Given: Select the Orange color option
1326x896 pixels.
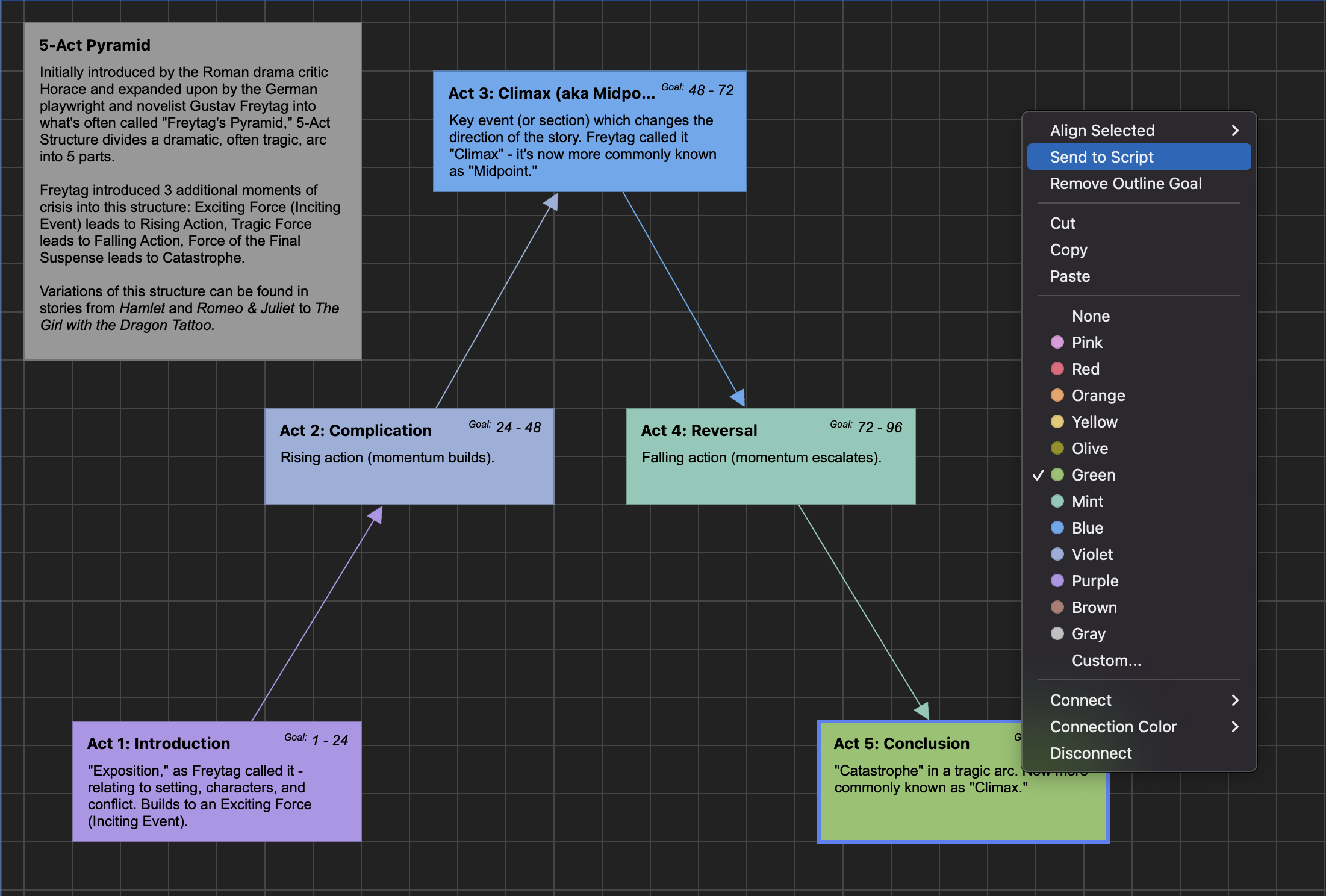Looking at the screenshot, I should (1057, 396).
